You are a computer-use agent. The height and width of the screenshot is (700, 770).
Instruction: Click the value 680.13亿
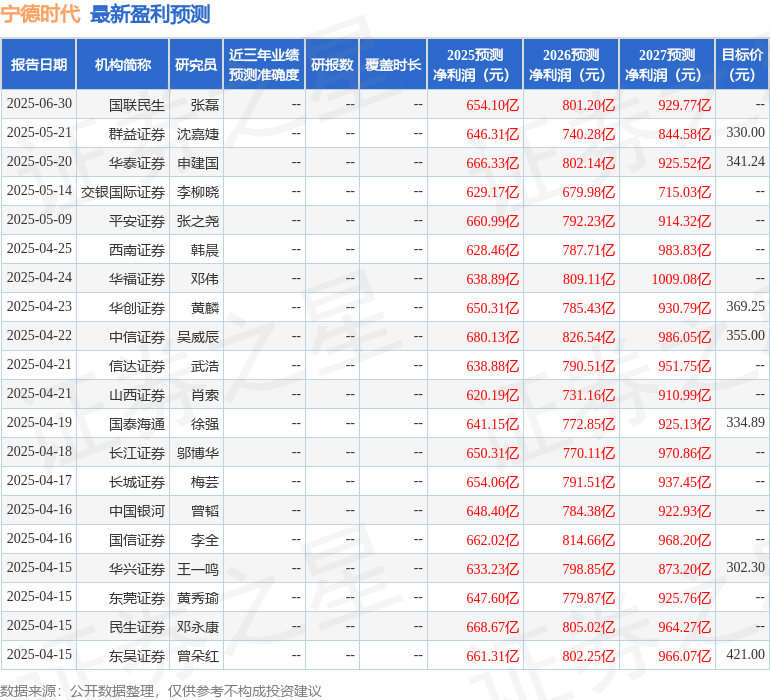pos(492,337)
